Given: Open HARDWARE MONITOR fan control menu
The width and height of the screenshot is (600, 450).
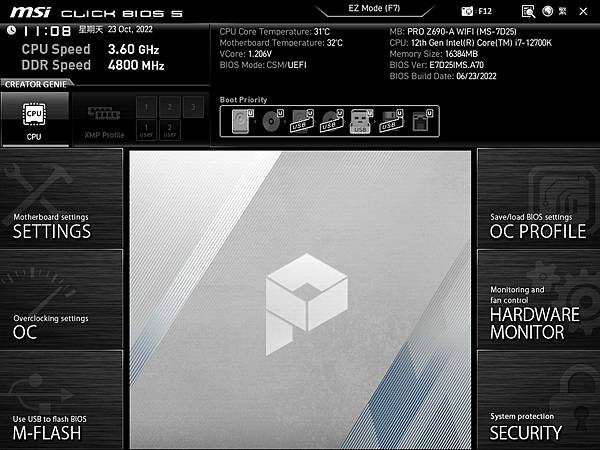Looking at the screenshot, I should click(539, 300).
